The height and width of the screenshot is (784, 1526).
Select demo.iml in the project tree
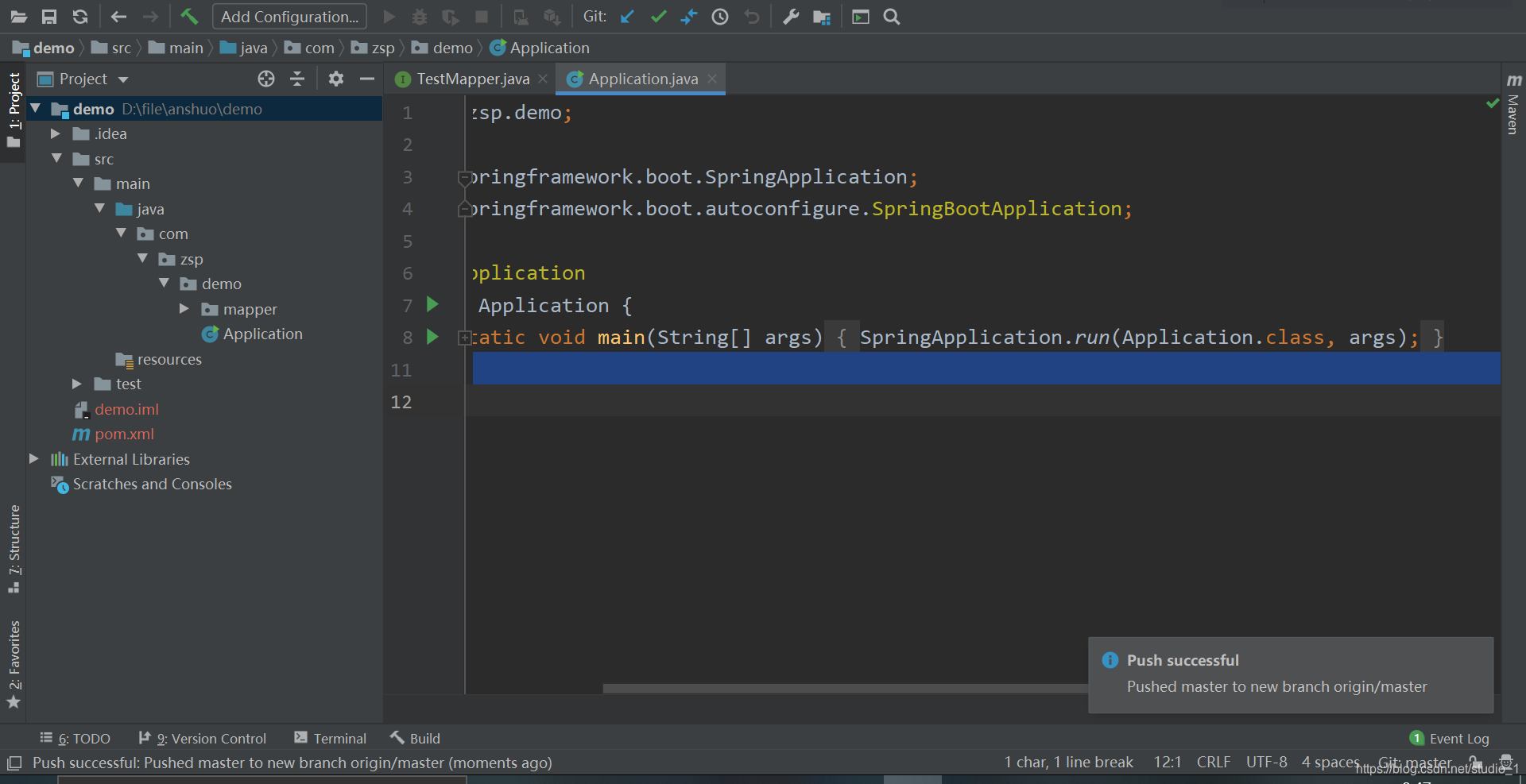[x=117, y=409]
